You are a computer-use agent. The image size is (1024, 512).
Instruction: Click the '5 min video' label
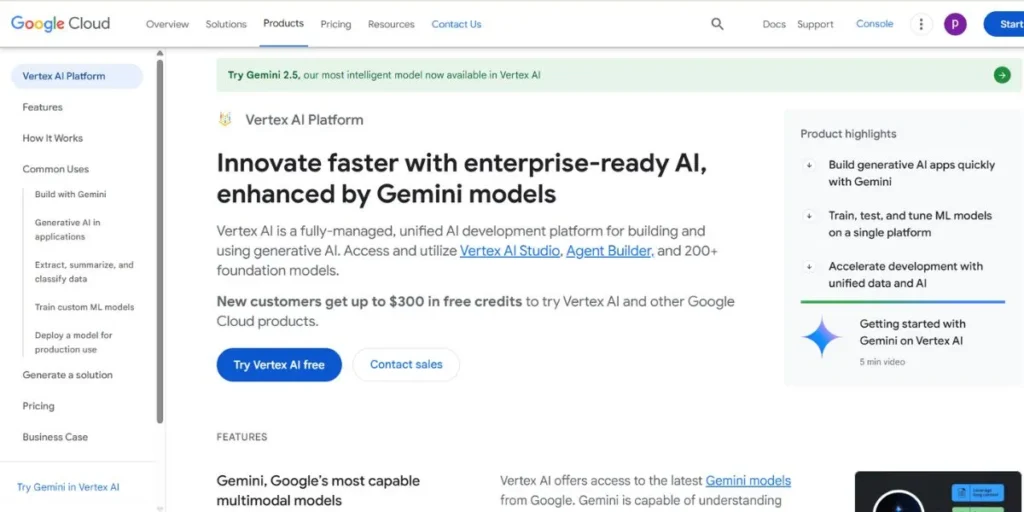pyautogui.click(x=882, y=361)
